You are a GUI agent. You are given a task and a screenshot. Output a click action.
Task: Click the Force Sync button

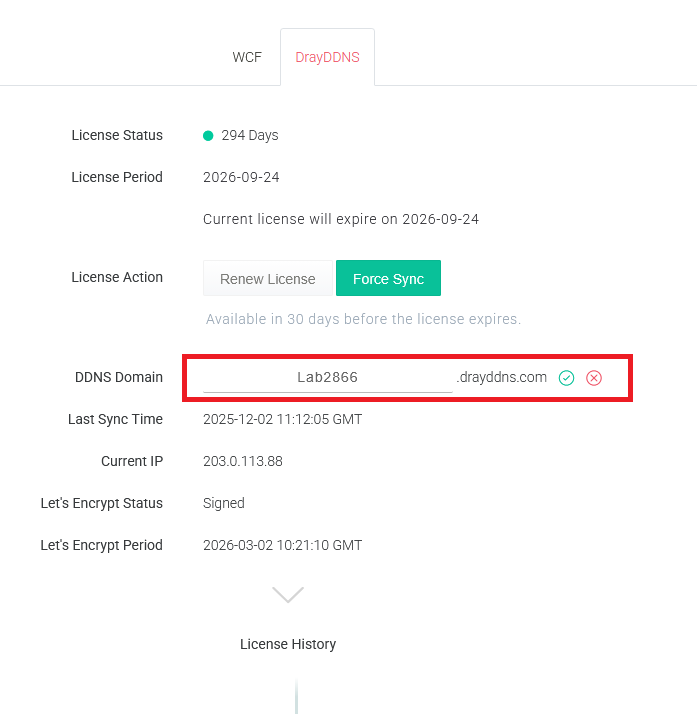(x=388, y=278)
